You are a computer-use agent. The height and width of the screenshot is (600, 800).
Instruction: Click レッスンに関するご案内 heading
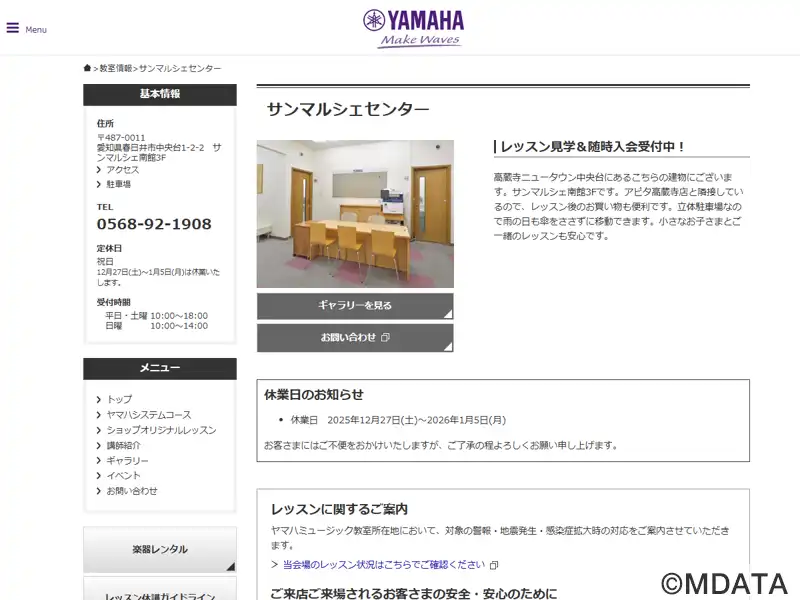(339, 509)
